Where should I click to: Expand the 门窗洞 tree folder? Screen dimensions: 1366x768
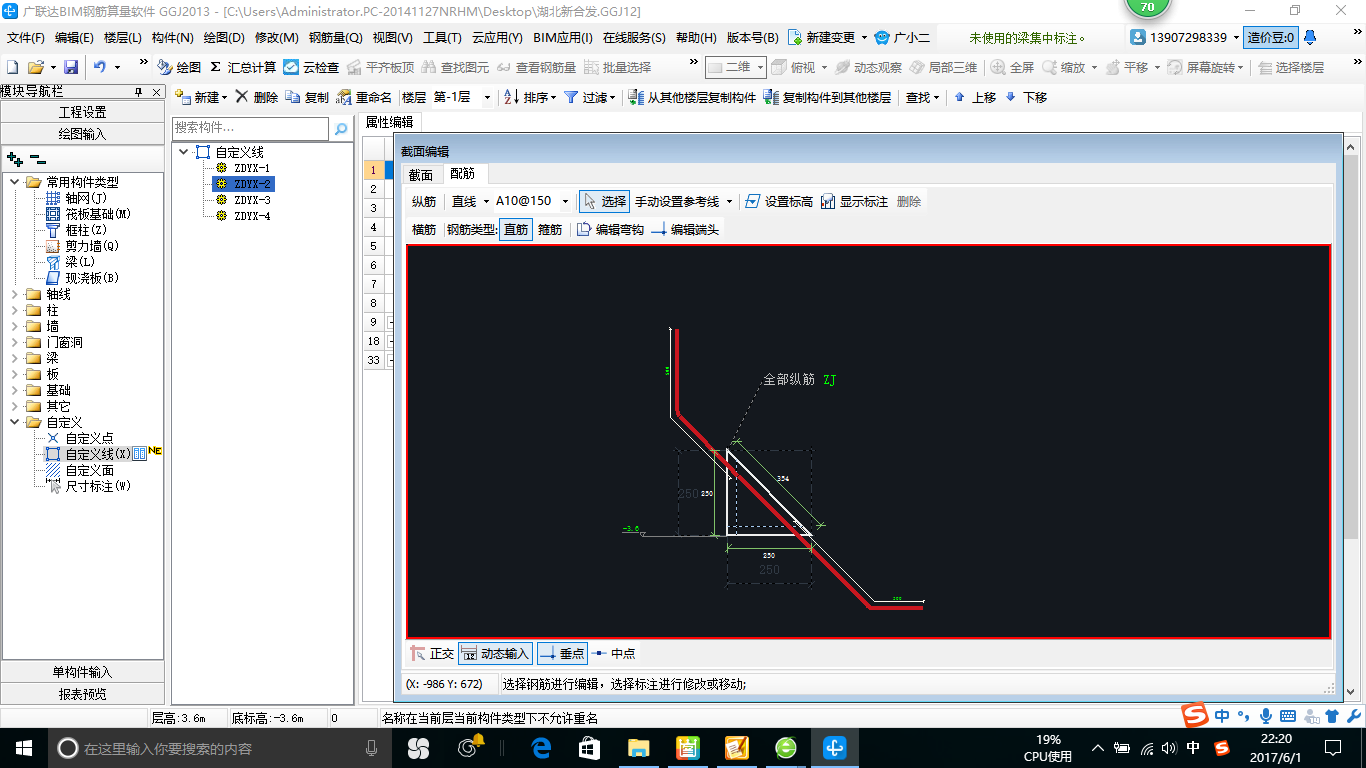(15, 342)
